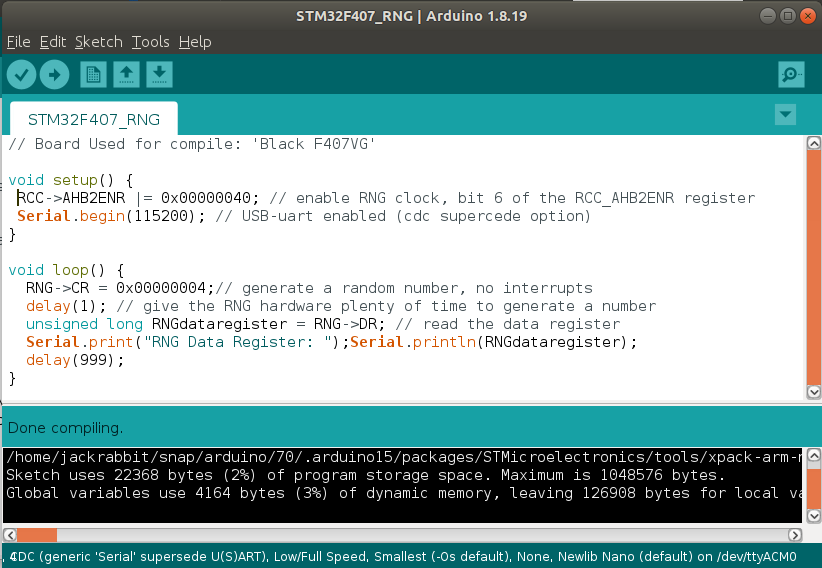822x568 pixels.
Task: Open the File menu
Action: (x=18, y=42)
